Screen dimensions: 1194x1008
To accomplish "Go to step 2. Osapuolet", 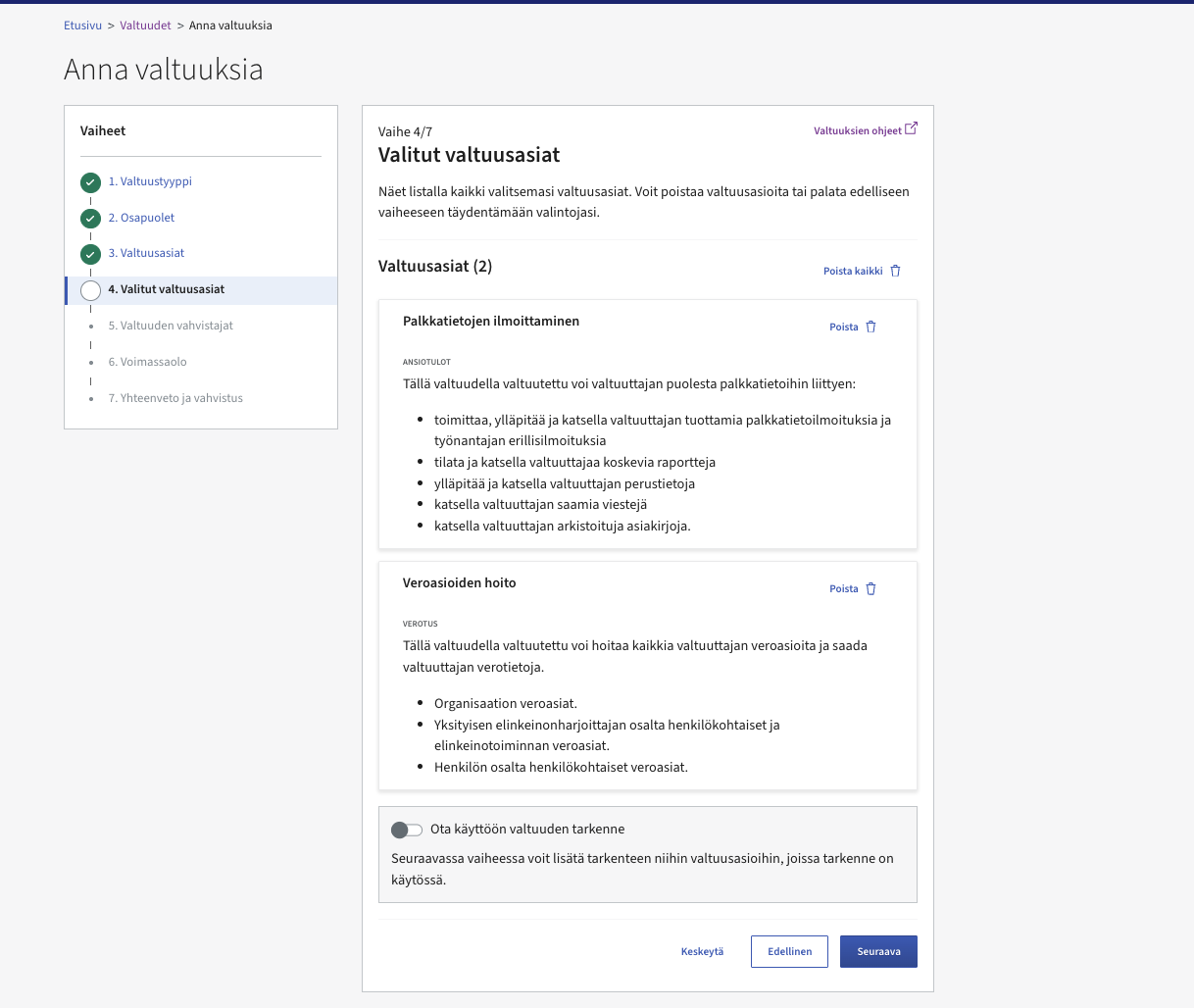I will click(141, 218).
